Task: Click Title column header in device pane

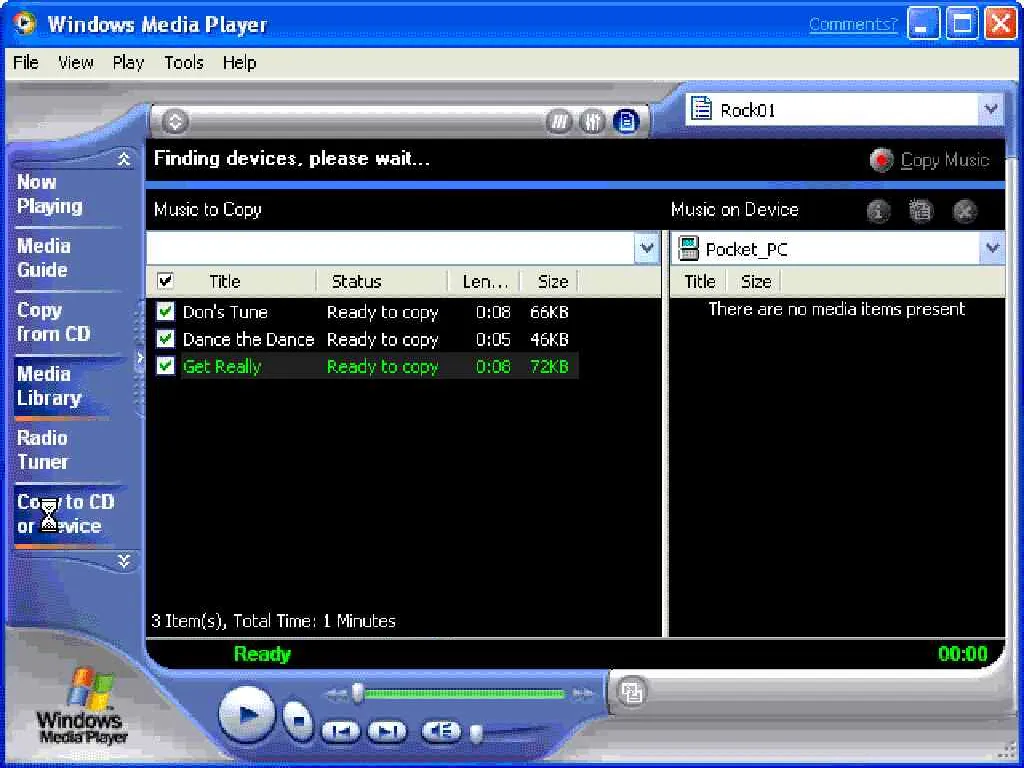Action: coord(699,281)
